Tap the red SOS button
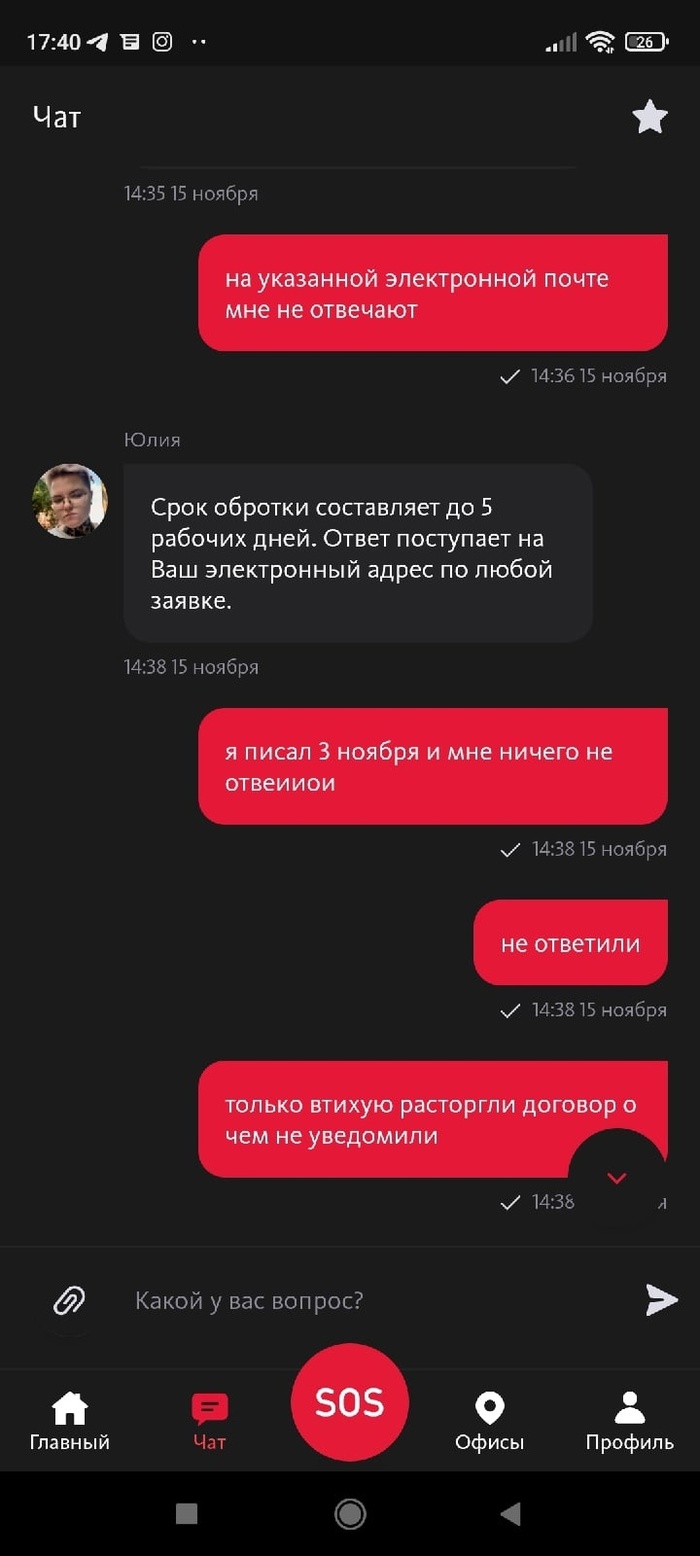This screenshot has height=1556, width=700. (350, 1403)
